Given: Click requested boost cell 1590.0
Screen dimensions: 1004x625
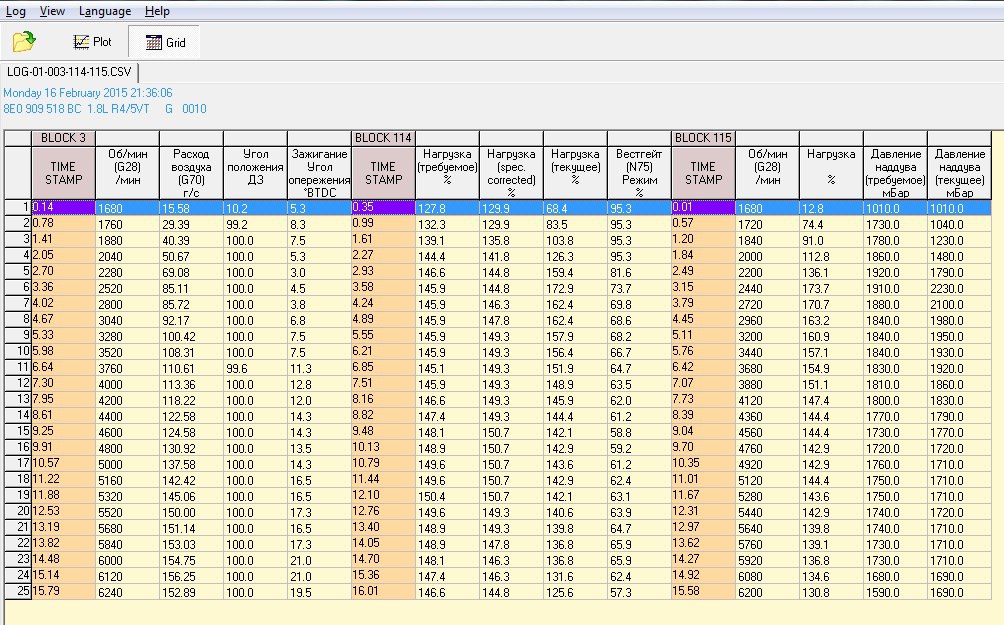Looking at the screenshot, I should click(x=895, y=592).
